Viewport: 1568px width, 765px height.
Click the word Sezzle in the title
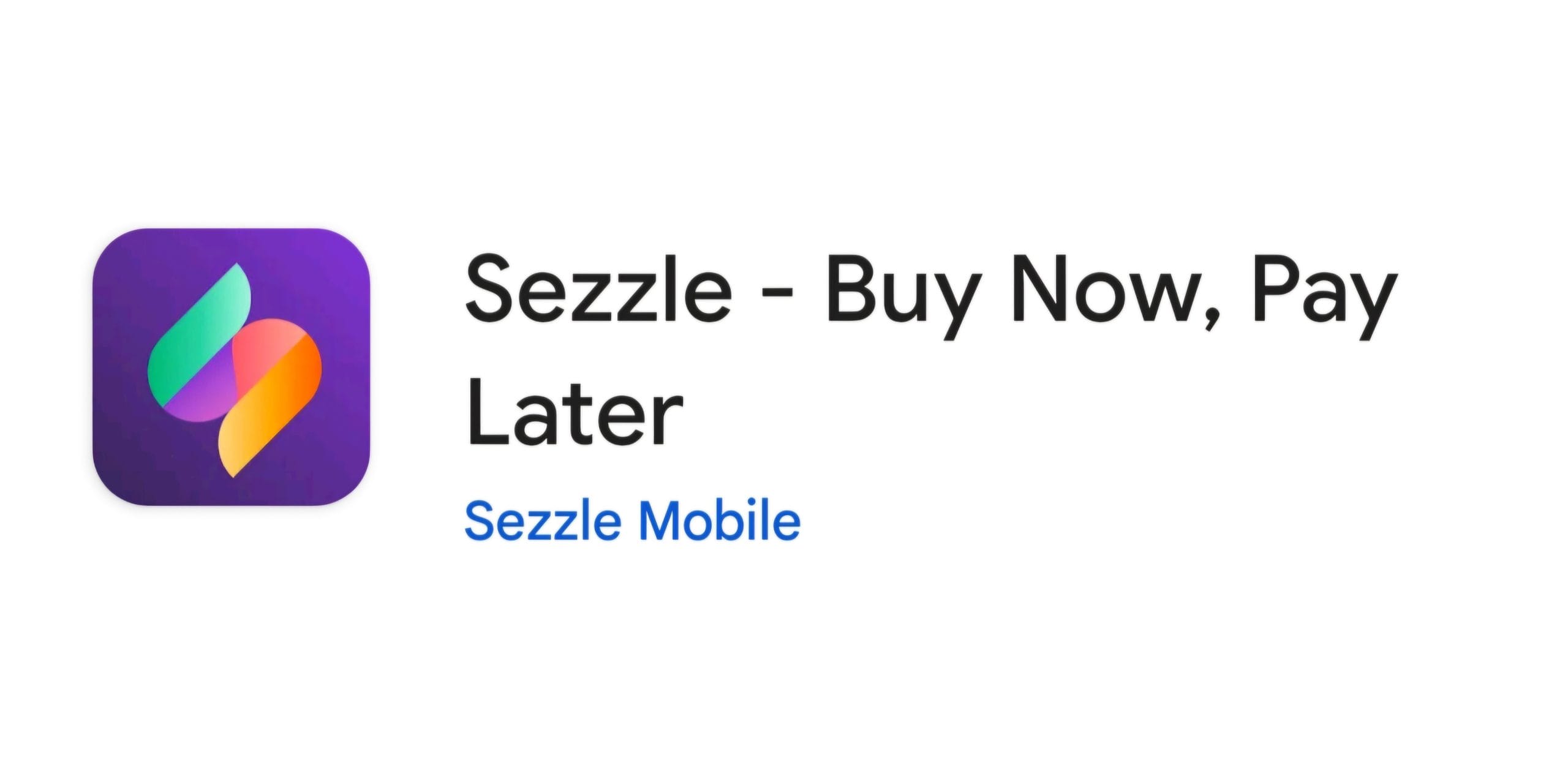click(599, 290)
